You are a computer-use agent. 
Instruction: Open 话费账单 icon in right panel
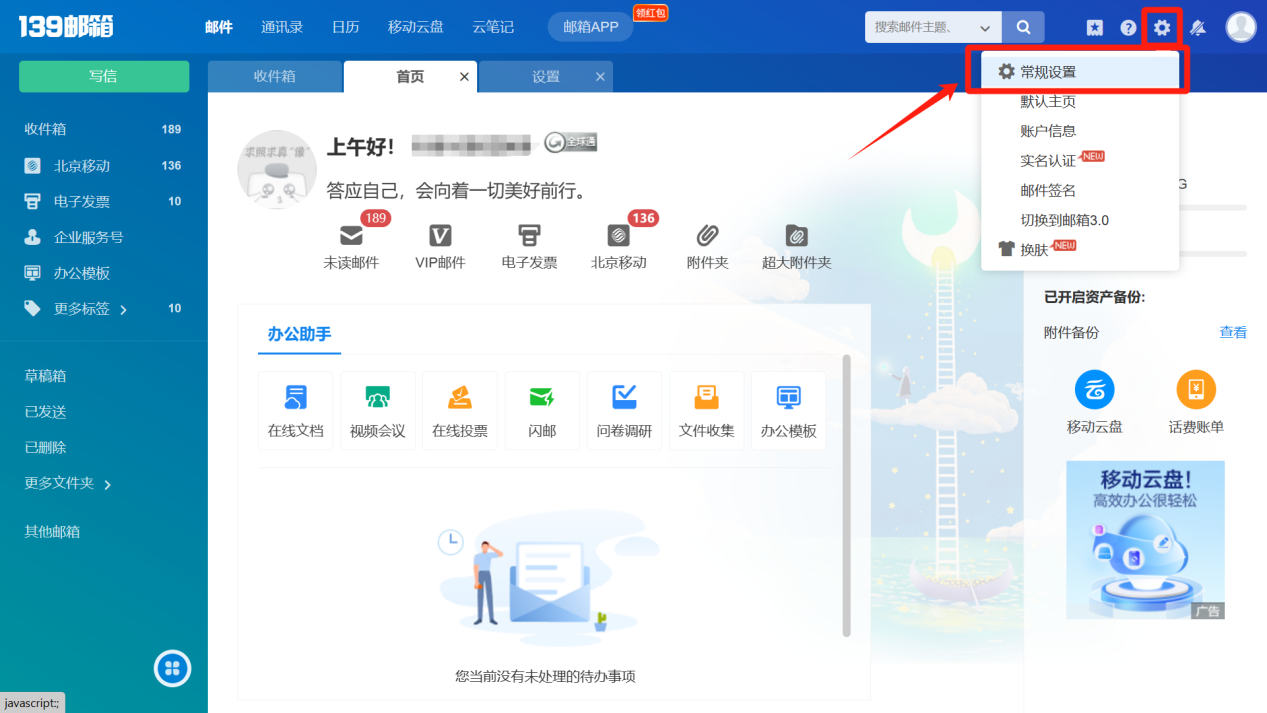(1195, 390)
